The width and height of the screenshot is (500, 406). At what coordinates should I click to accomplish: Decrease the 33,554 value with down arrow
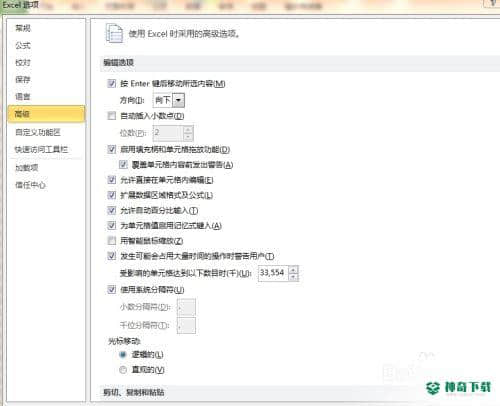(294, 277)
